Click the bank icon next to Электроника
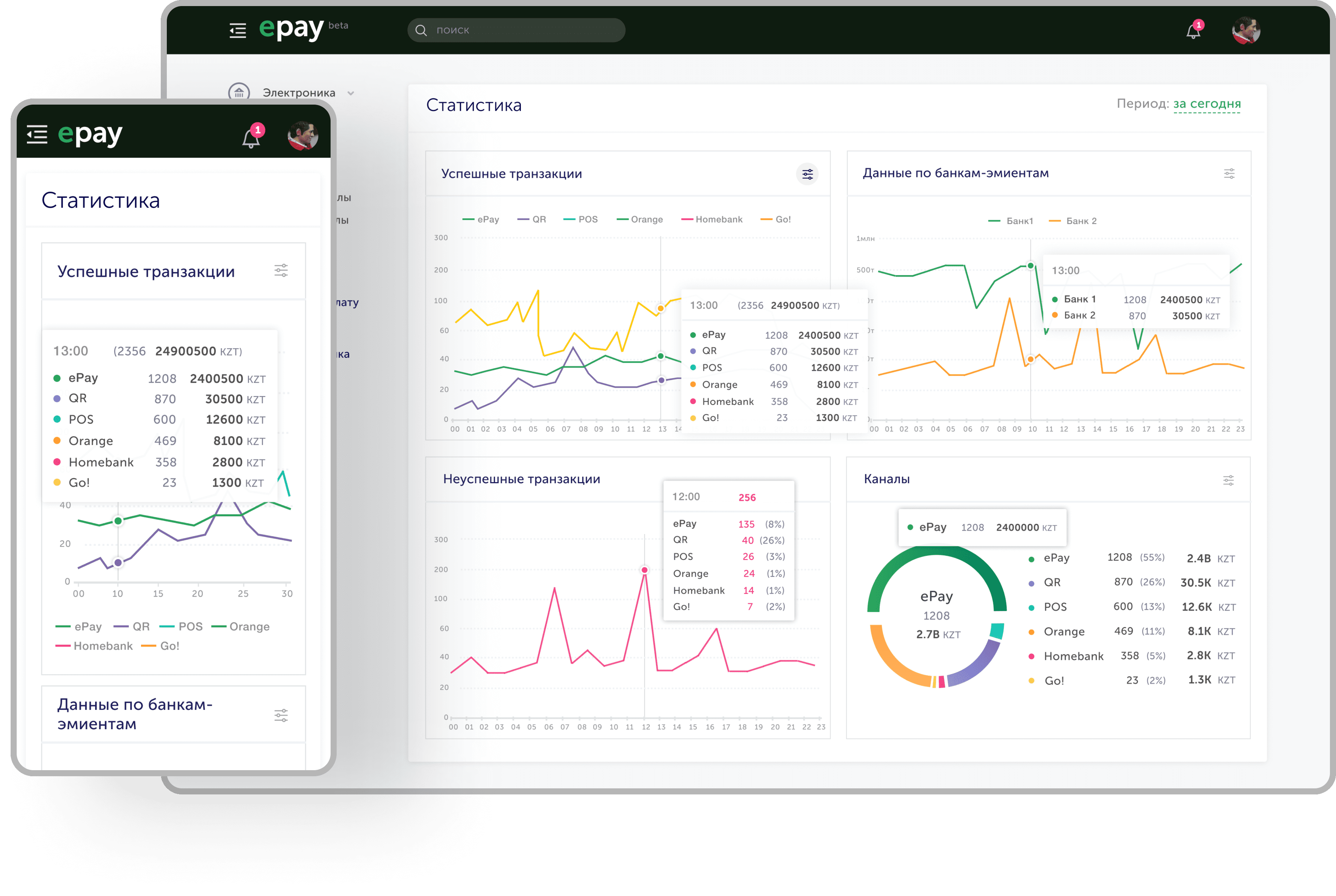Image resolution: width=1336 pixels, height=896 pixels. click(239, 92)
